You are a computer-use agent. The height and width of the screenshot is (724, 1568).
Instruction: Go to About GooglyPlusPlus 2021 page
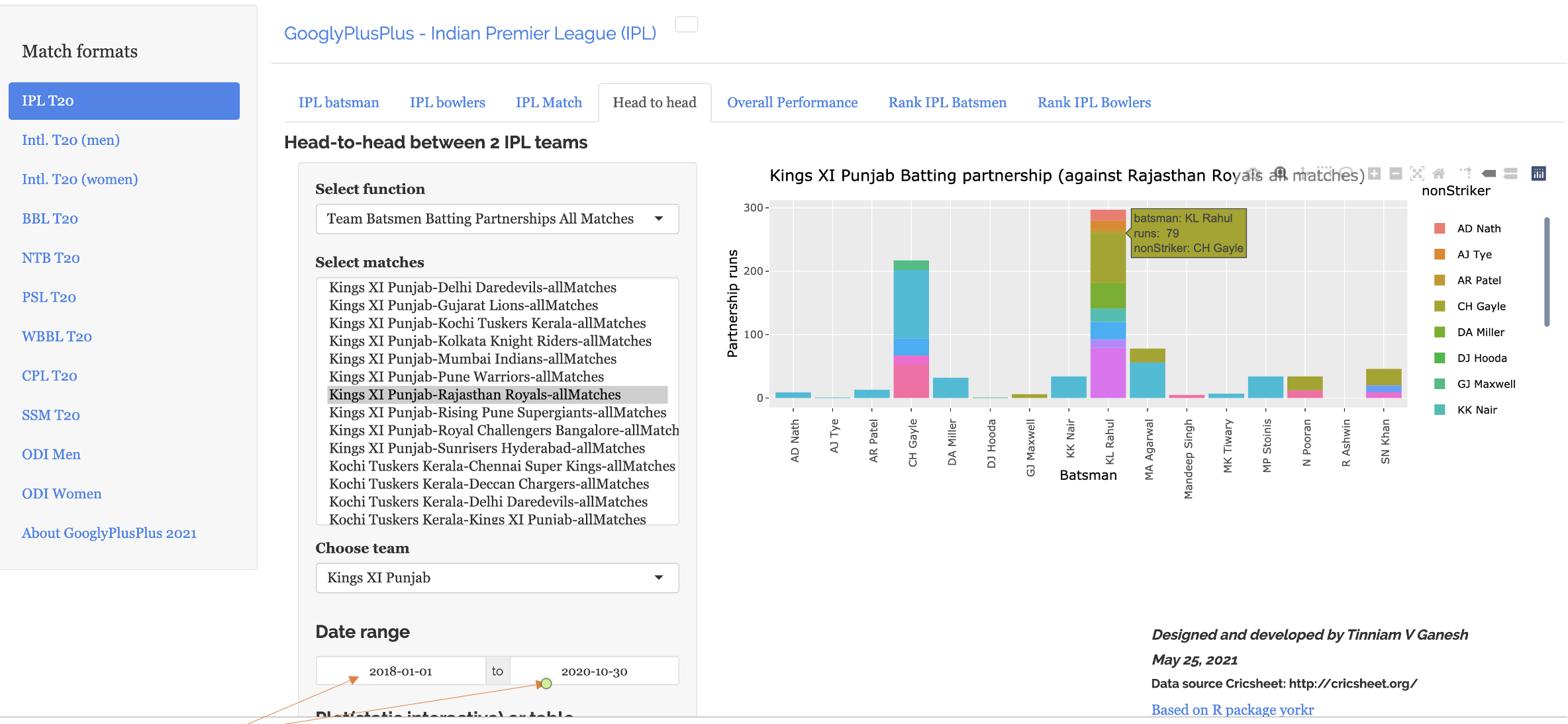pos(109,533)
